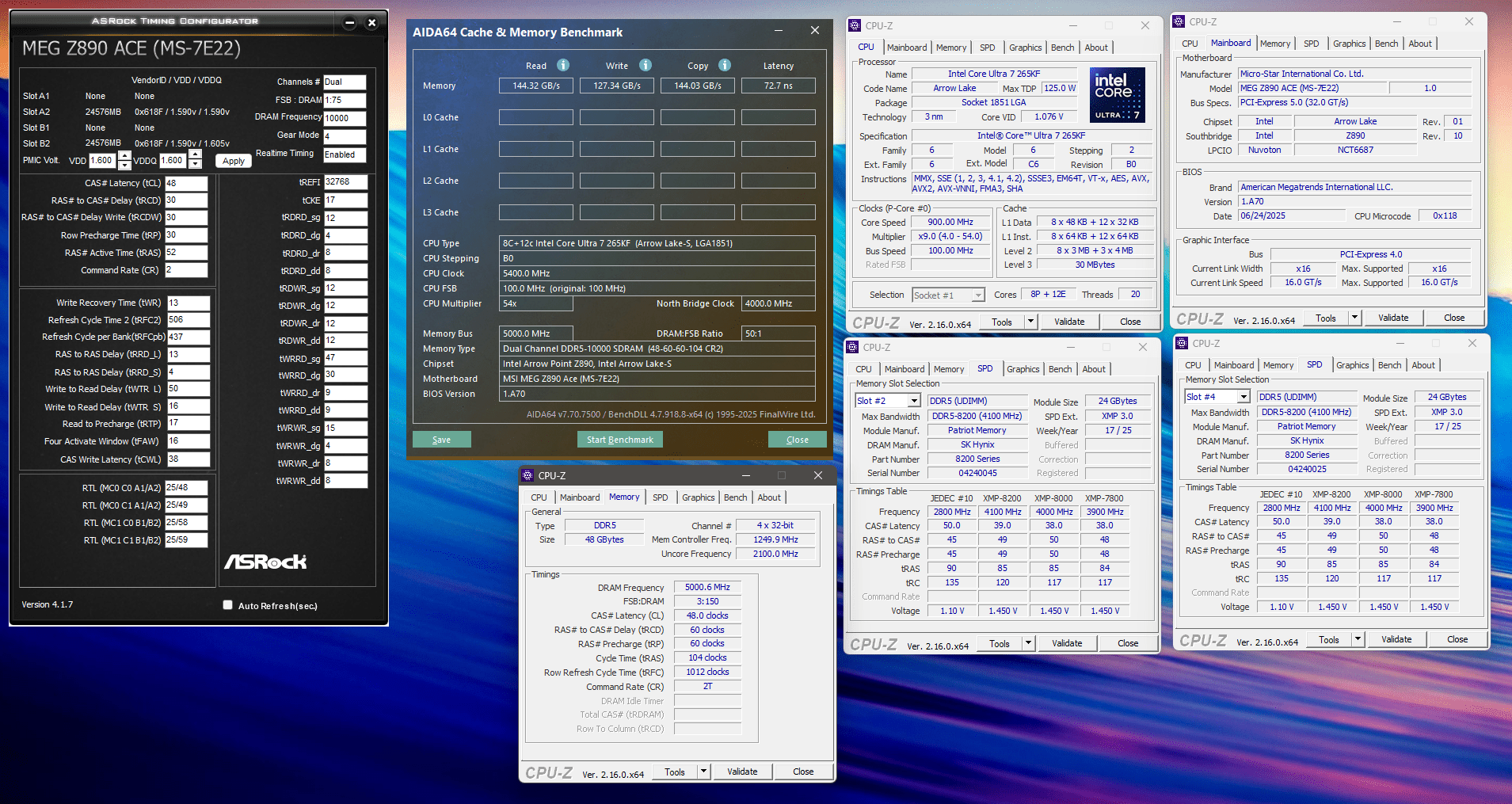Click the title bar icon of the CPU-Z Slot #4 window

pyautogui.click(x=1183, y=343)
